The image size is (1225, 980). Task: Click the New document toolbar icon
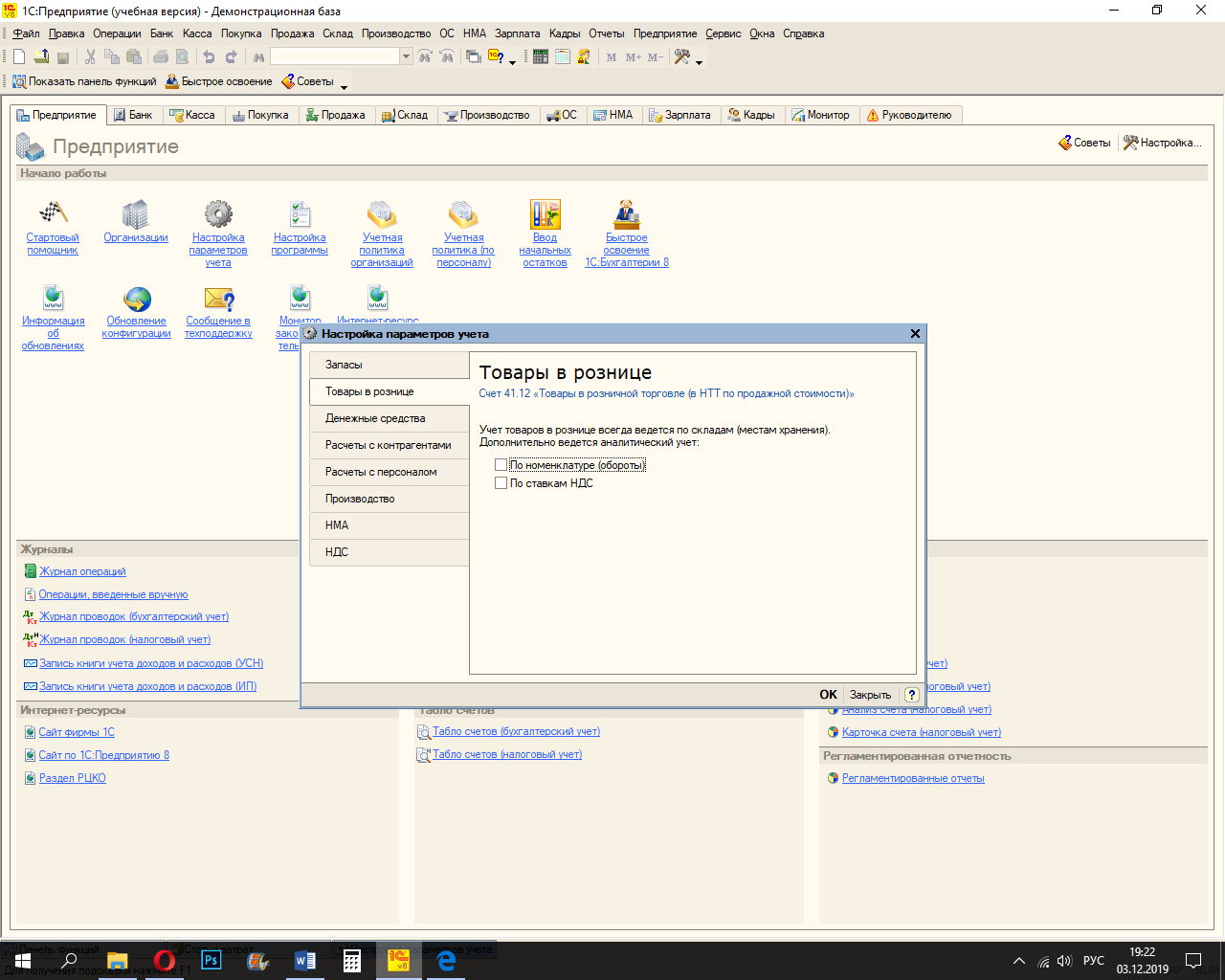[x=19, y=57]
